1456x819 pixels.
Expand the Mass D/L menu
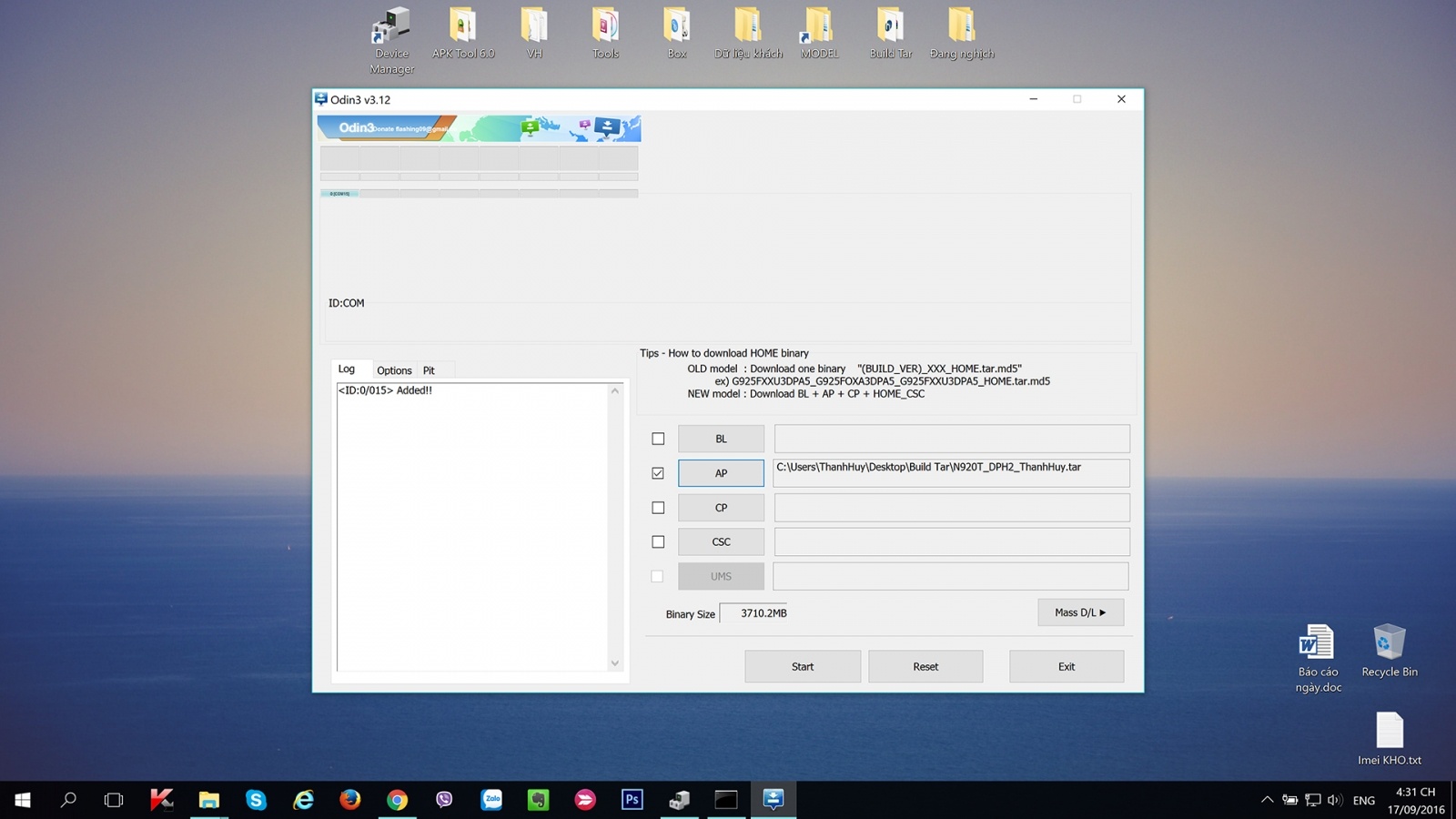pos(1080,612)
